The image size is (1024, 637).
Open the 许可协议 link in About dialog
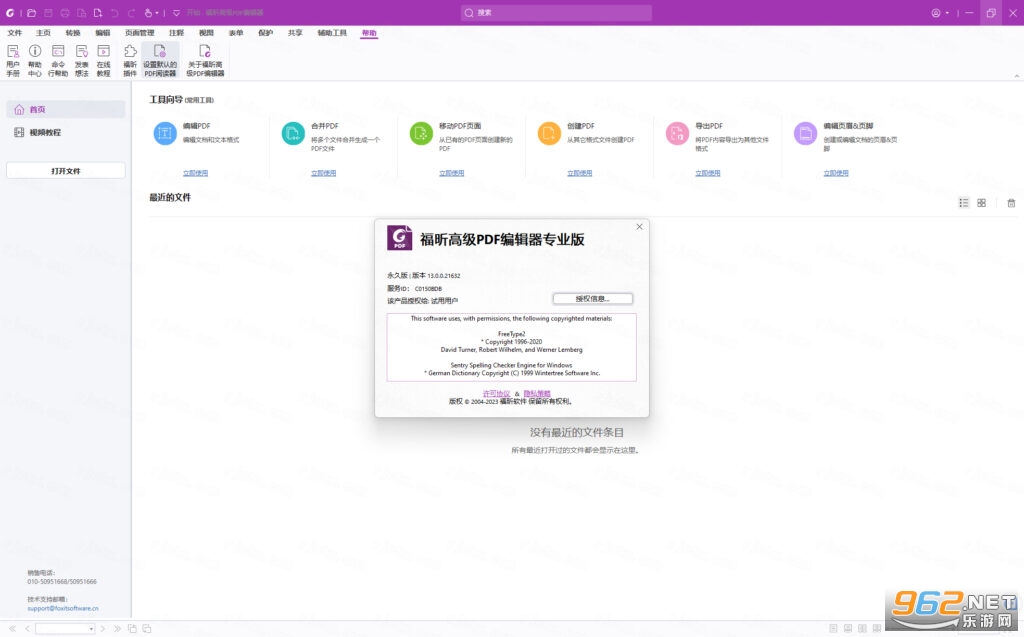tap(496, 393)
